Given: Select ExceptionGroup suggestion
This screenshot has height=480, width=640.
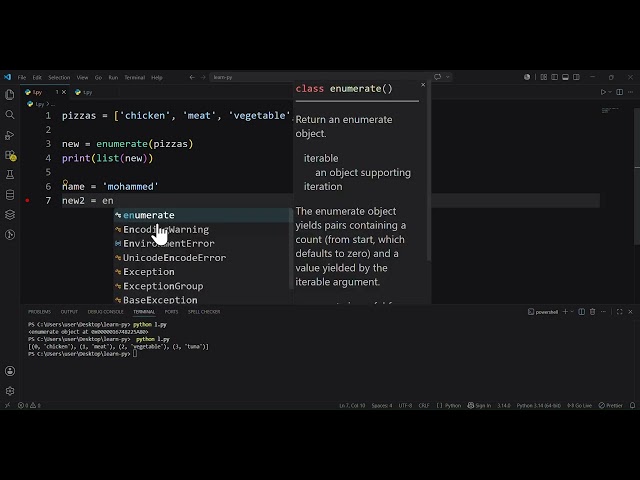Looking at the screenshot, I should (x=202, y=286).
